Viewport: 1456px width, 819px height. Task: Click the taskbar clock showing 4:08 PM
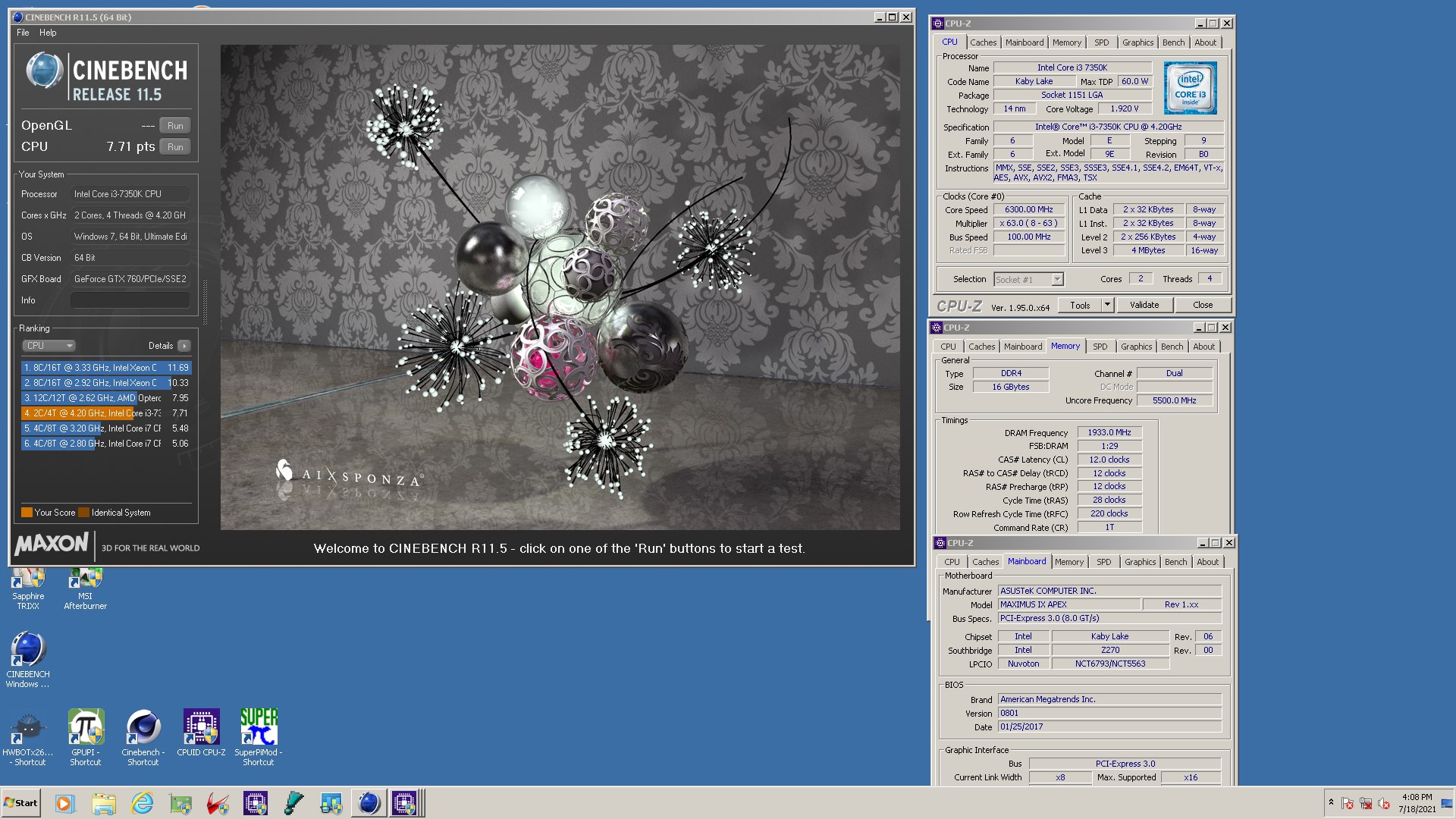[1417, 803]
